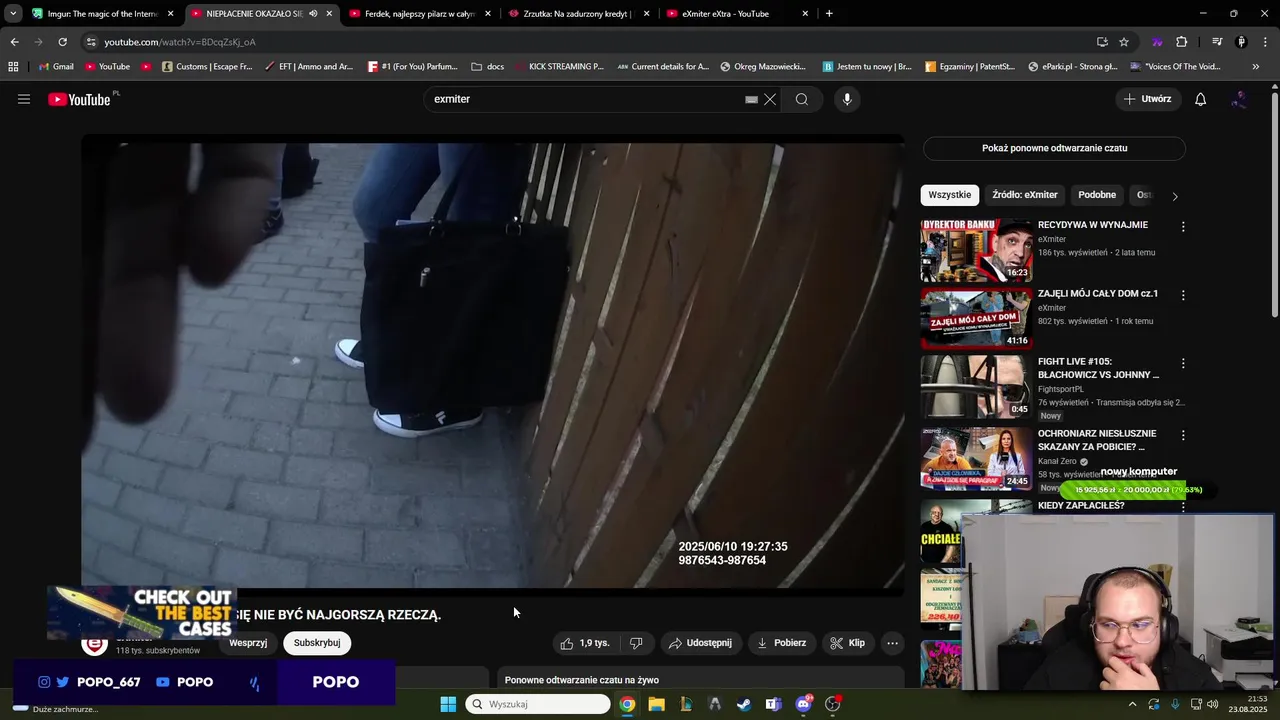Open the on-screen keyboard icon in search box
Screen dimensions: 1280x720
point(751,99)
